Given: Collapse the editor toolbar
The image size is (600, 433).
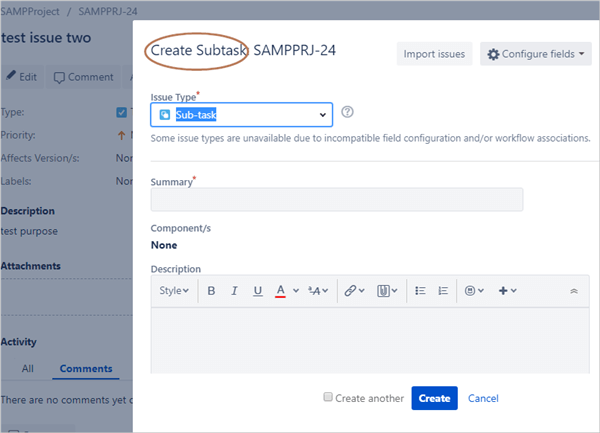Looking at the screenshot, I should coord(574,291).
